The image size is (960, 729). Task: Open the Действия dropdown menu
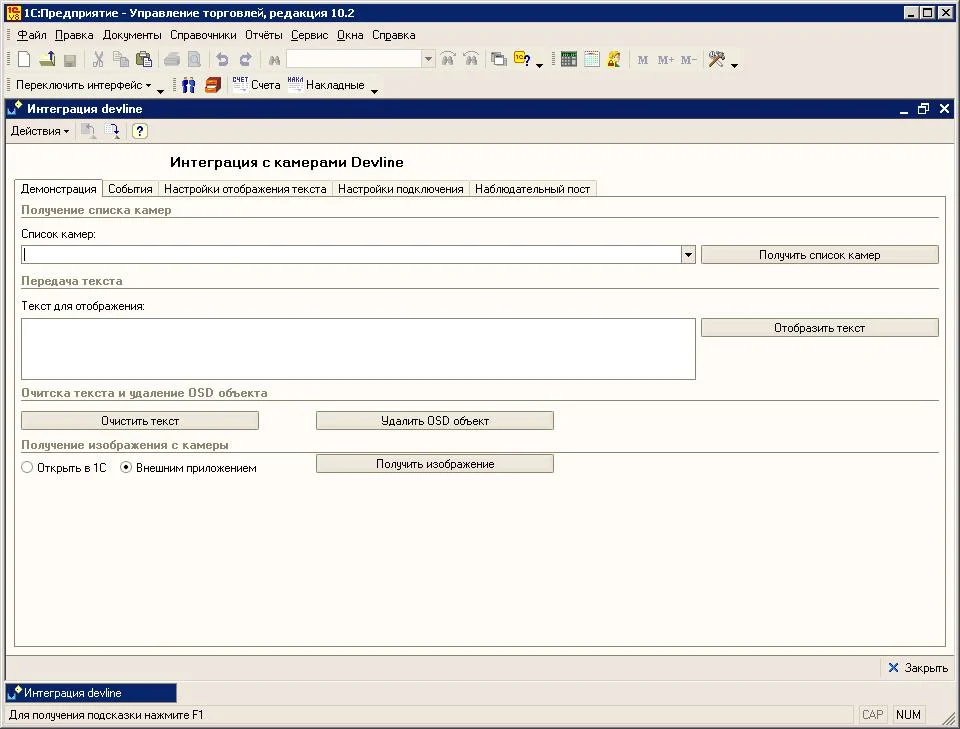click(x=40, y=131)
